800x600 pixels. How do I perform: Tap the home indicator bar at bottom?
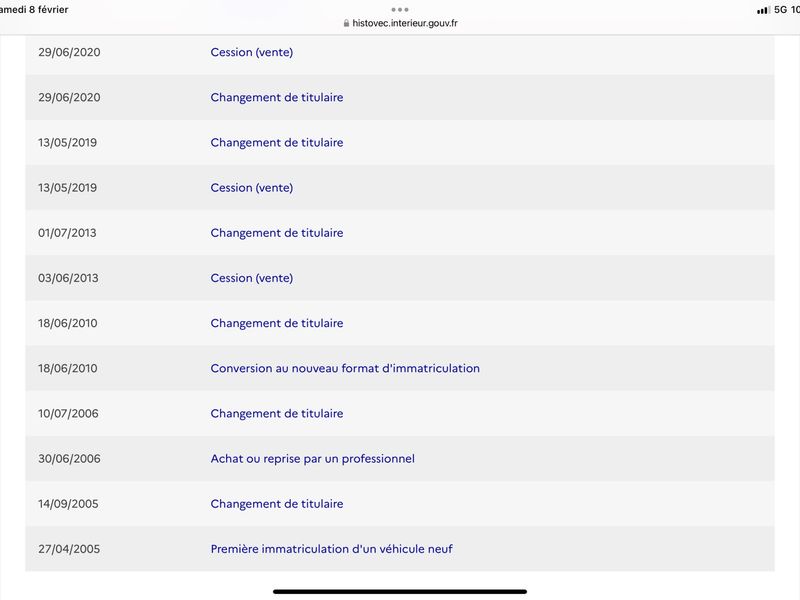(x=399, y=591)
